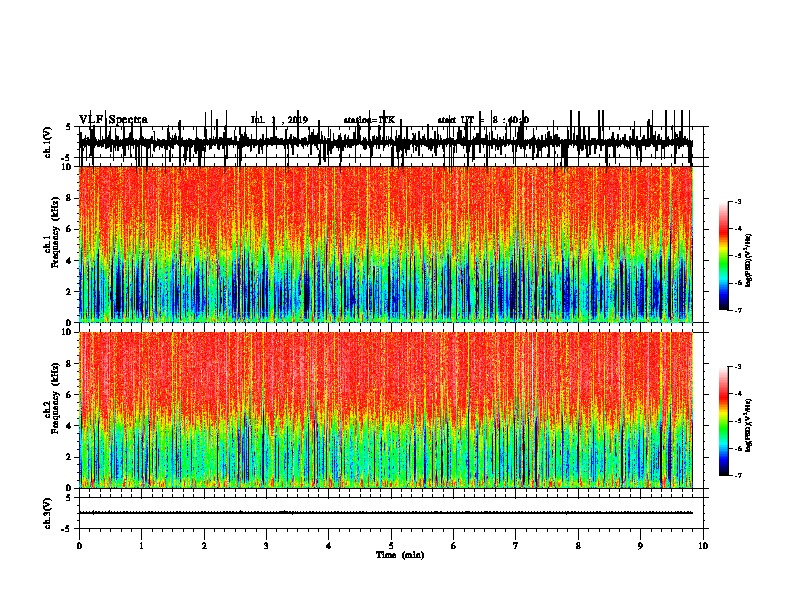Click inside the ch.1 spectrogram panel
The width and height of the screenshot is (792, 612).
(x=386, y=244)
